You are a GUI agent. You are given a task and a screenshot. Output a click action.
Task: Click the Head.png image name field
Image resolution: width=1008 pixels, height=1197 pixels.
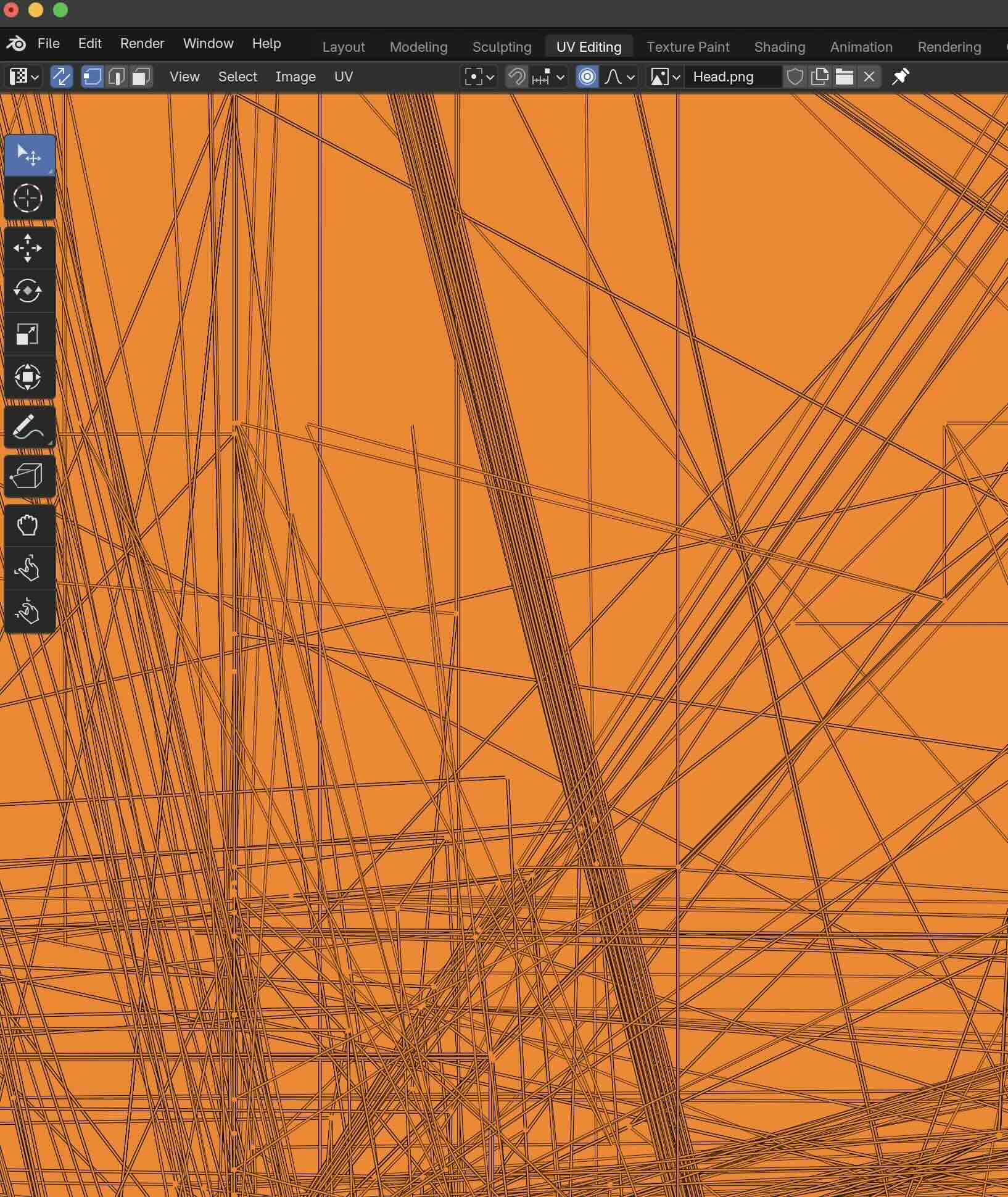(x=733, y=77)
